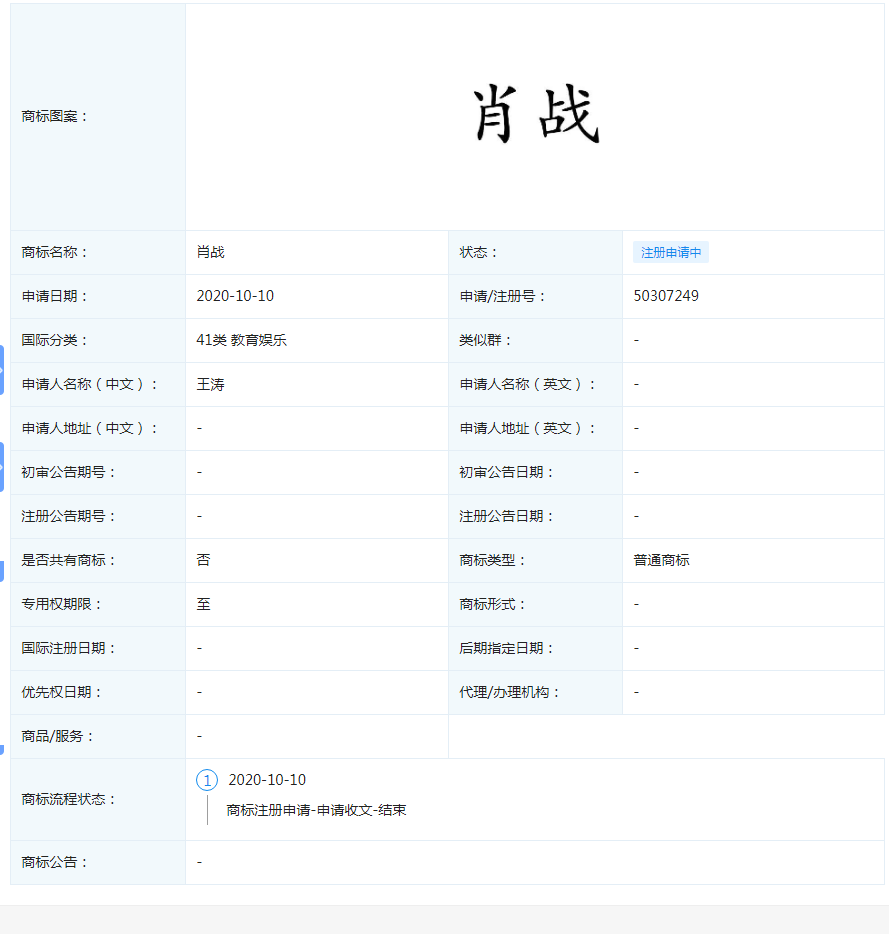The height and width of the screenshot is (934, 889).
Task: Click the 商标类型 label
Action: (x=492, y=560)
